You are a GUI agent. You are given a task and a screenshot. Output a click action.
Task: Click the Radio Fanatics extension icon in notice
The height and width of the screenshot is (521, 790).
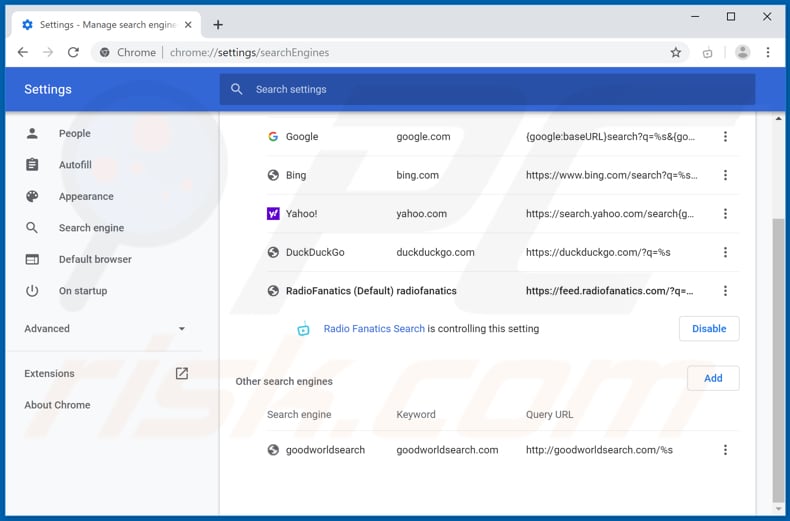[x=303, y=329]
